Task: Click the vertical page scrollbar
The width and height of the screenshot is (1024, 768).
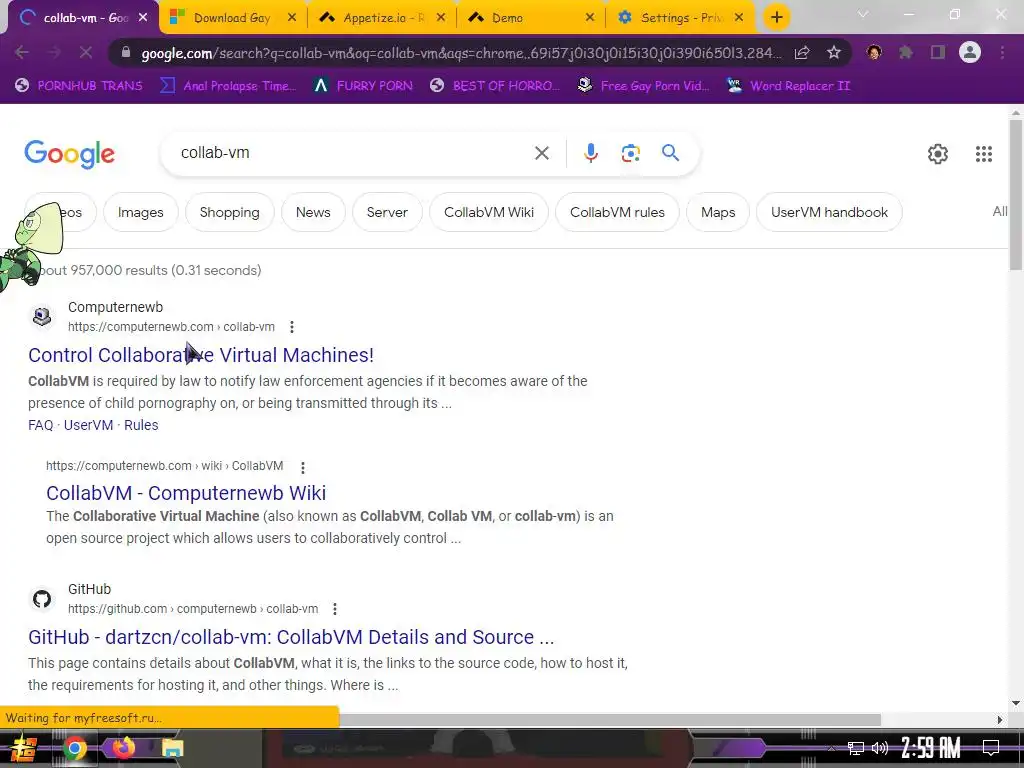Action: coord(1016,196)
